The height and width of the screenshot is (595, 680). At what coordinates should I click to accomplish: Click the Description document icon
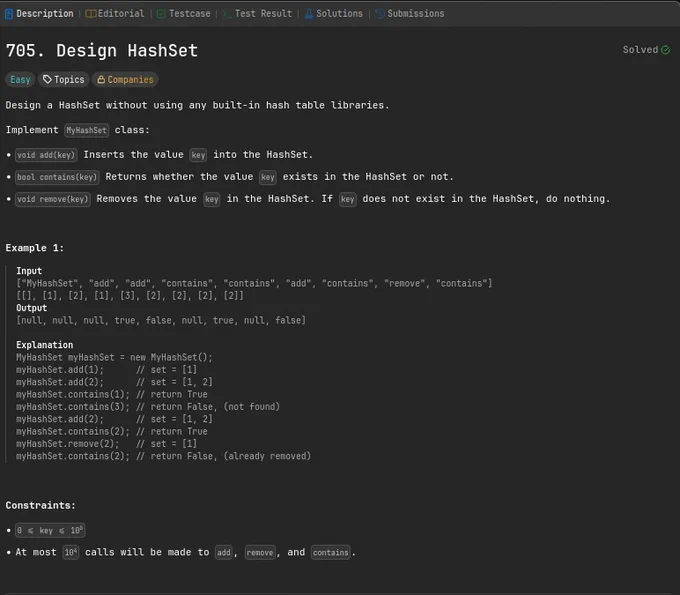9,14
